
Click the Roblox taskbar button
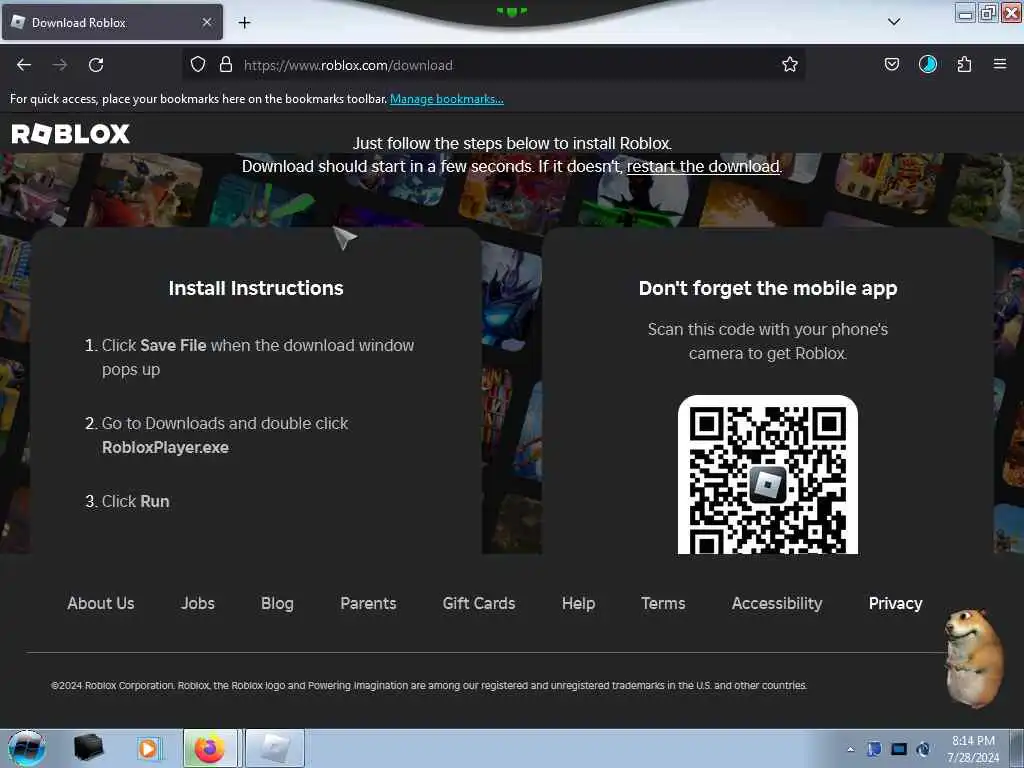pos(275,748)
